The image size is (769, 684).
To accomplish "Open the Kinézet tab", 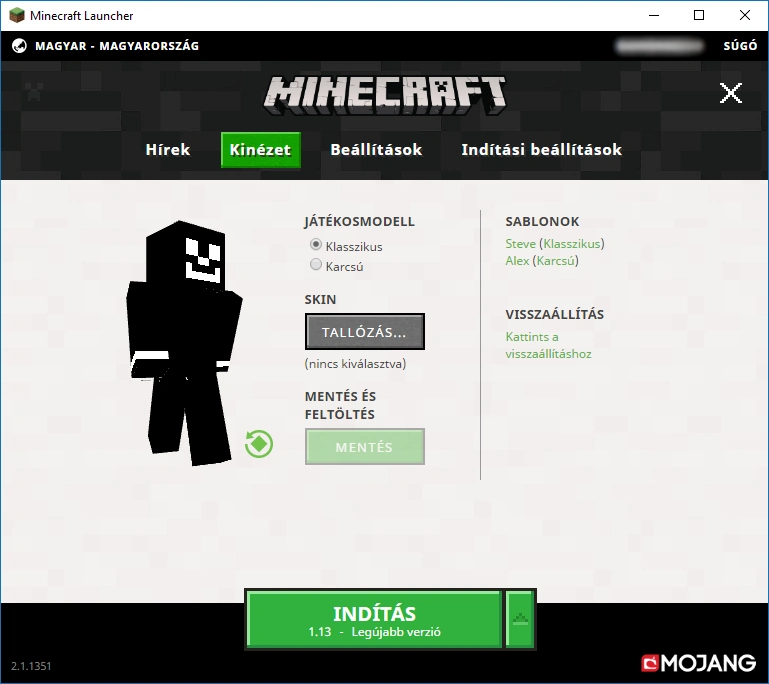I will tap(260, 150).
